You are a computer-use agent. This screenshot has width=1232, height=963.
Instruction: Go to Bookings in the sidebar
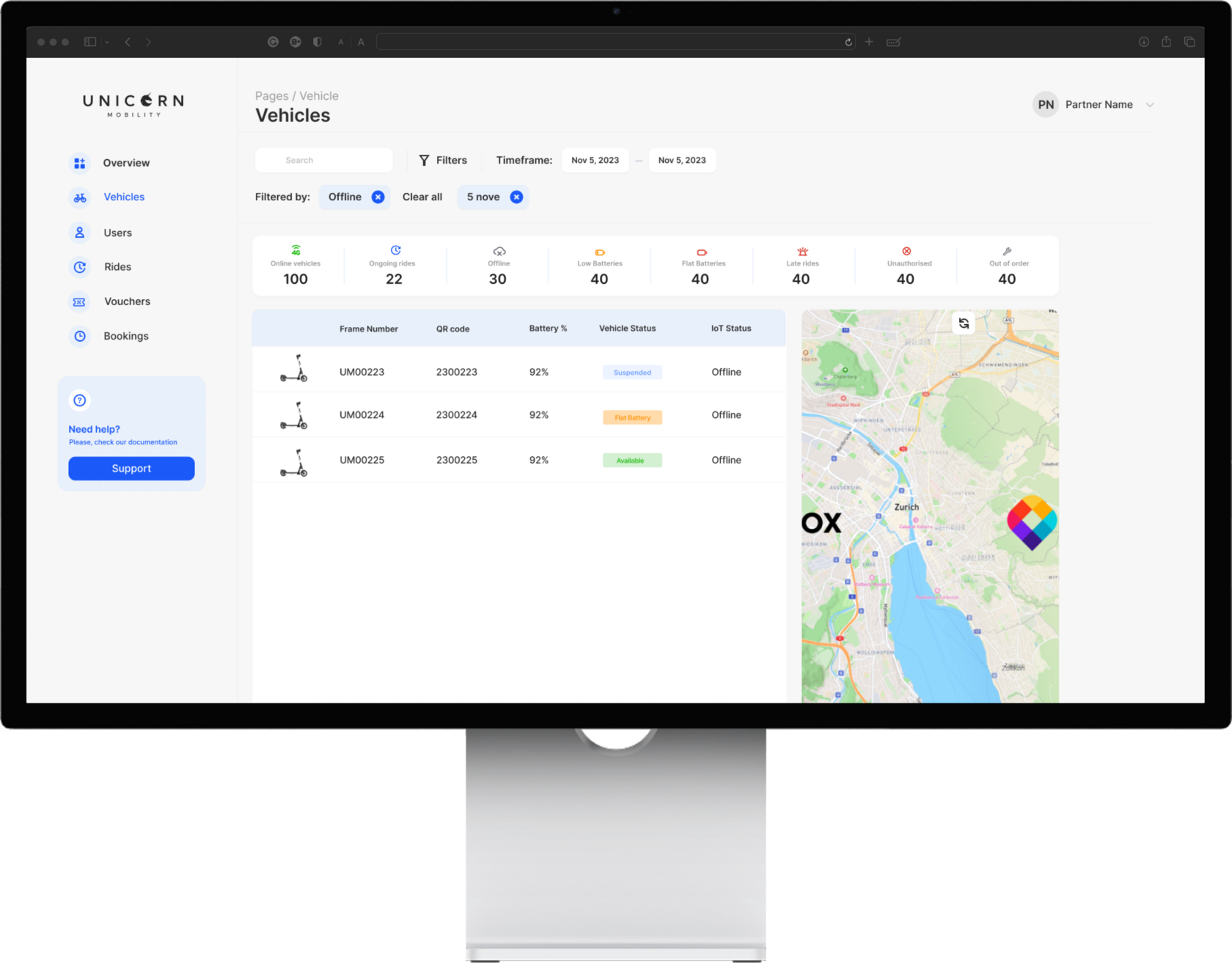click(x=125, y=336)
